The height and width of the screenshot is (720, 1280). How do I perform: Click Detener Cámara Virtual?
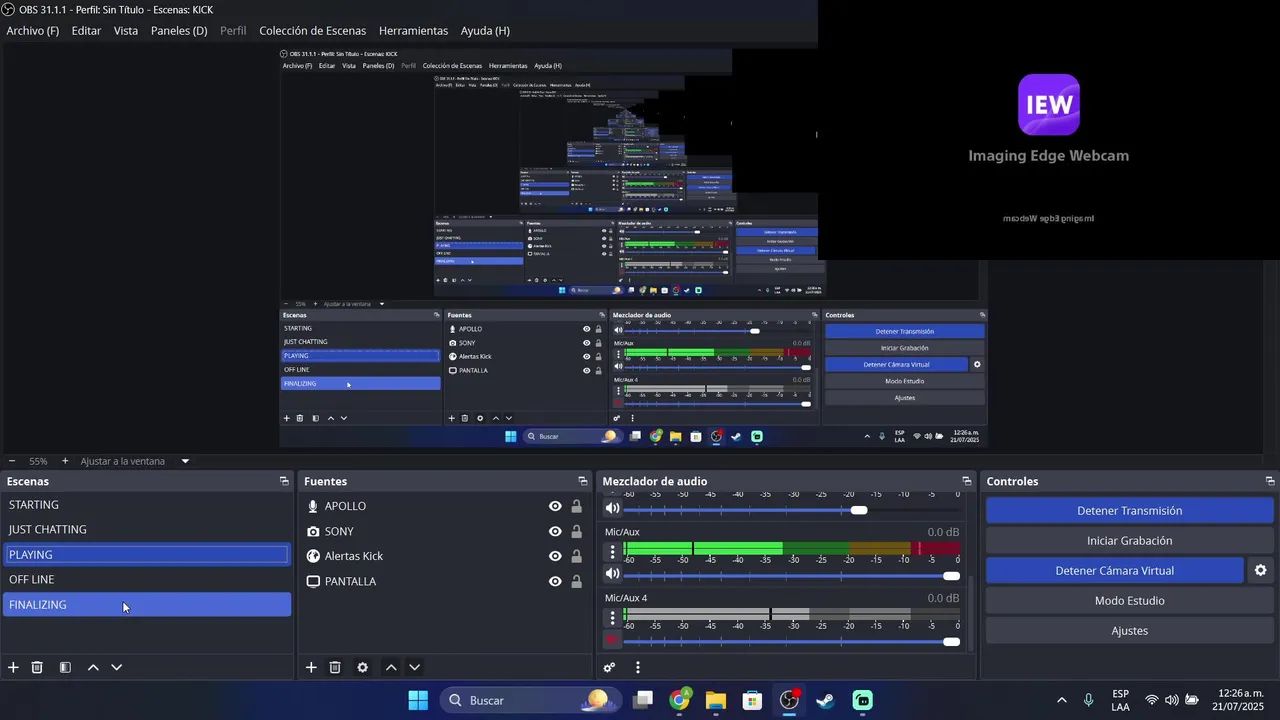tap(1114, 570)
